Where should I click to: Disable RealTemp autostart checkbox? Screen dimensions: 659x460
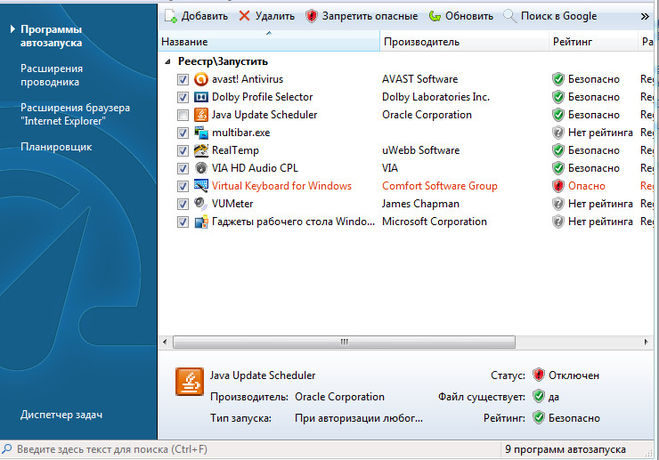click(183, 150)
